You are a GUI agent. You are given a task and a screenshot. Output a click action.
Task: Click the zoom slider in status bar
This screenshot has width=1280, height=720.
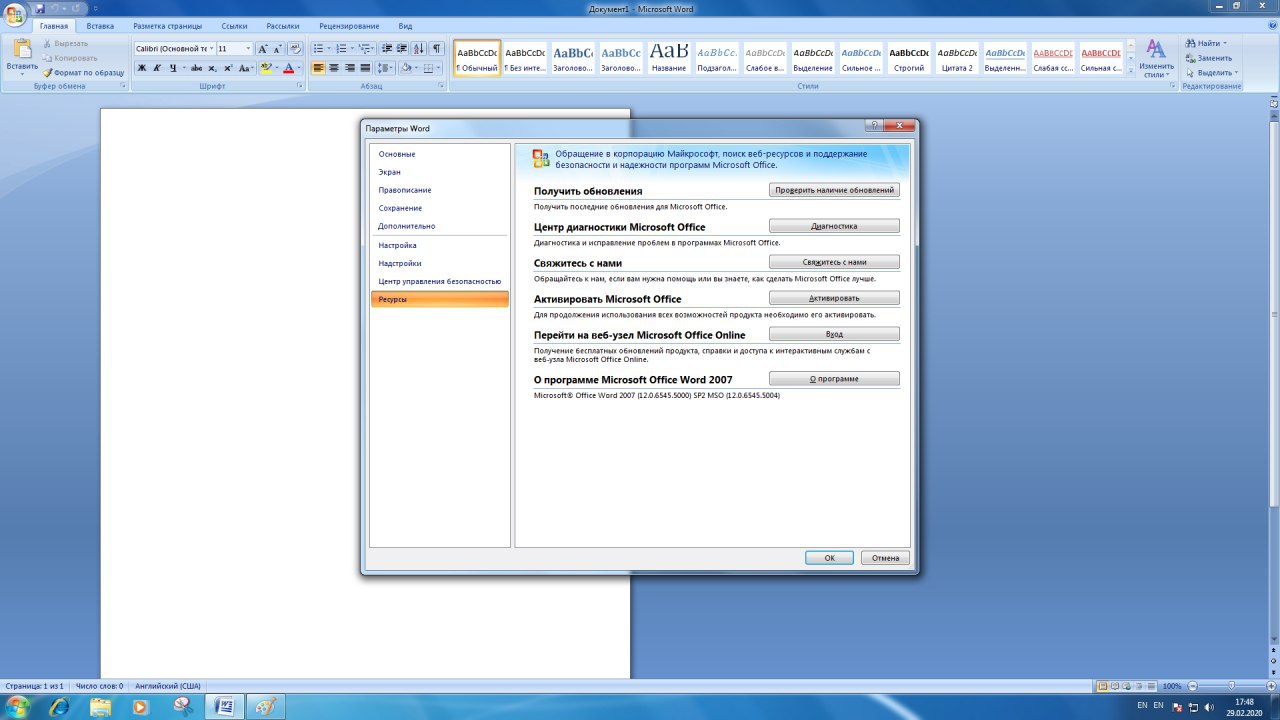(x=1230, y=686)
